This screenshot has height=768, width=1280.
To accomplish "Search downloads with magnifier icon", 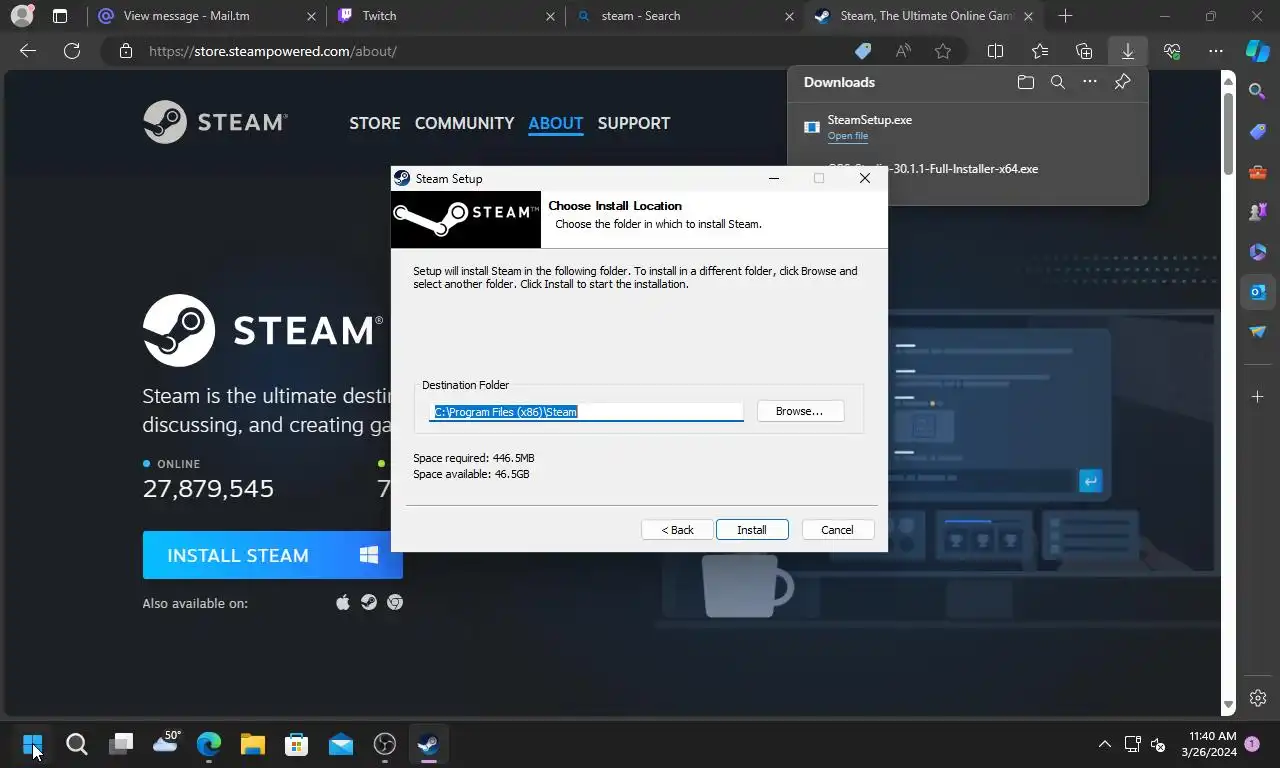I will click(x=1058, y=82).
